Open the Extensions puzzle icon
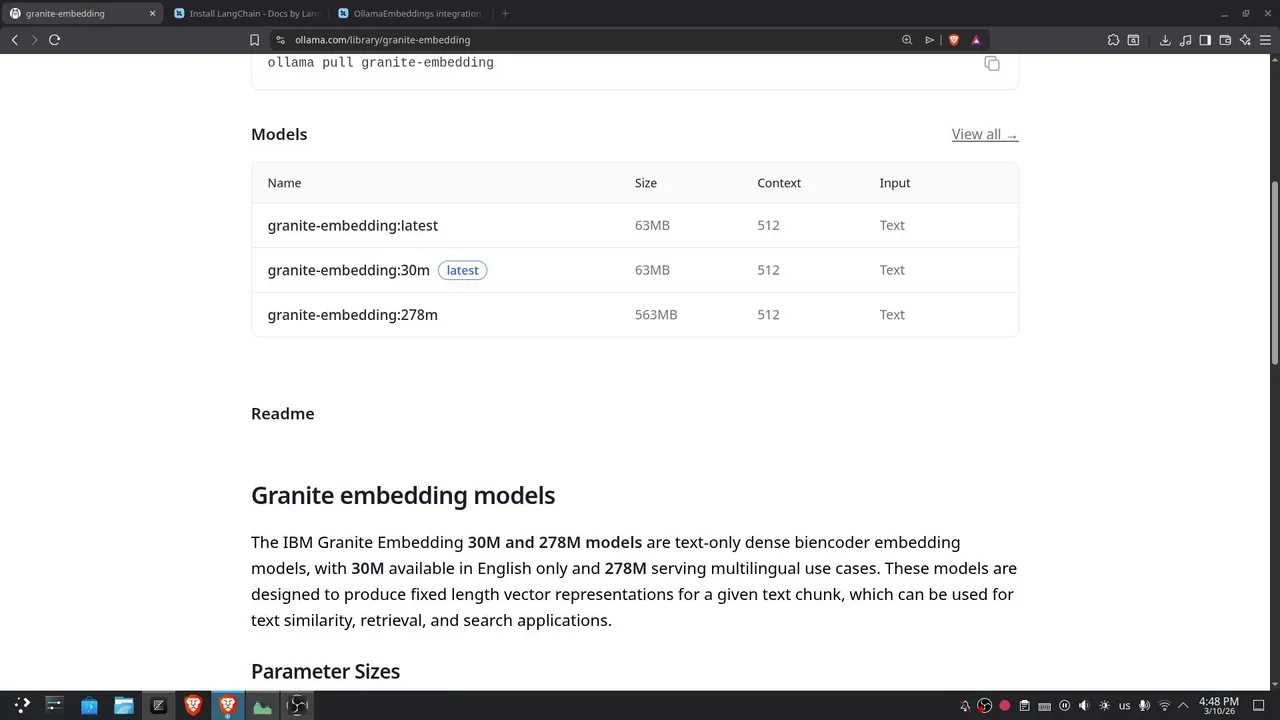 point(1113,40)
